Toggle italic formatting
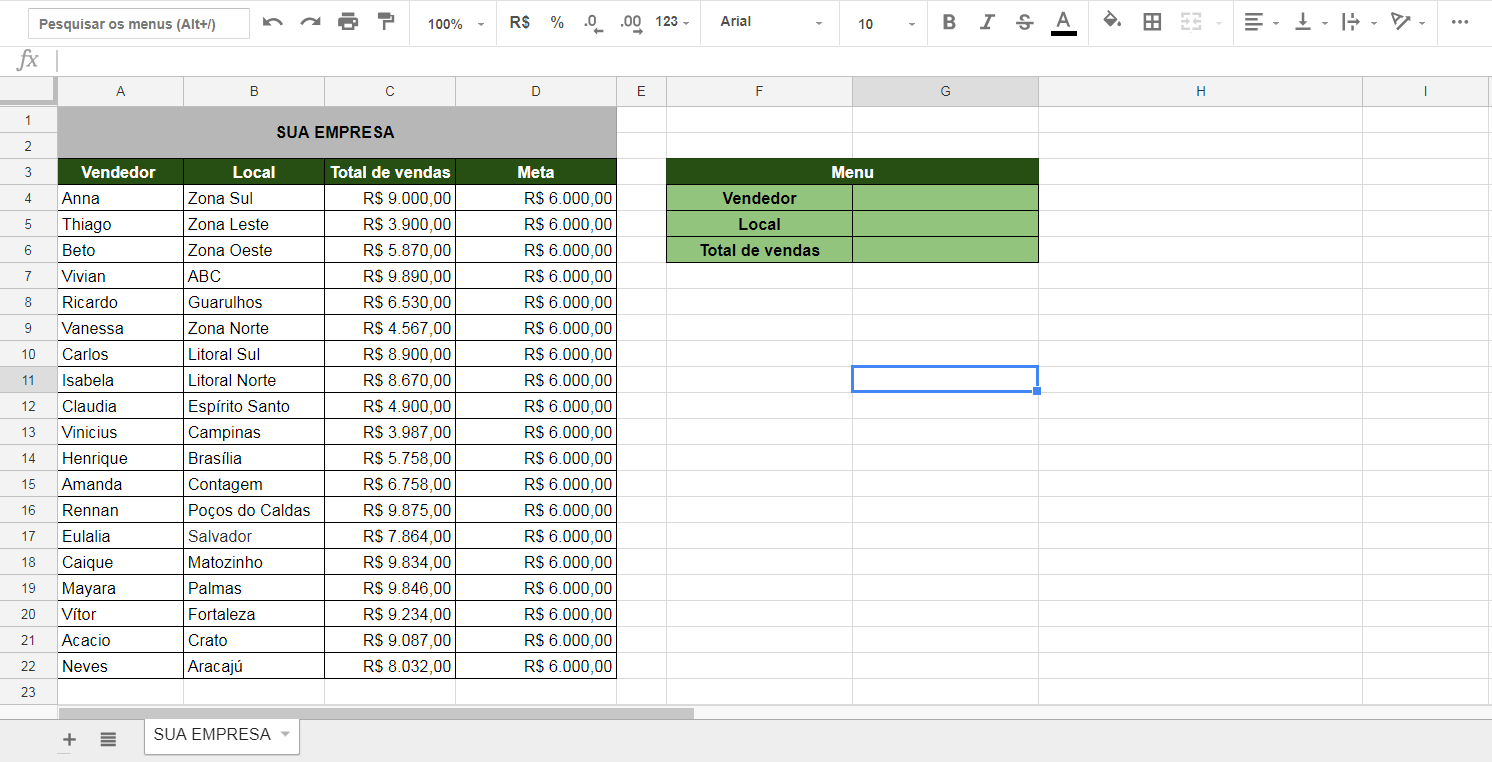Viewport: 1492px width, 762px height. (x=987, y=22)
